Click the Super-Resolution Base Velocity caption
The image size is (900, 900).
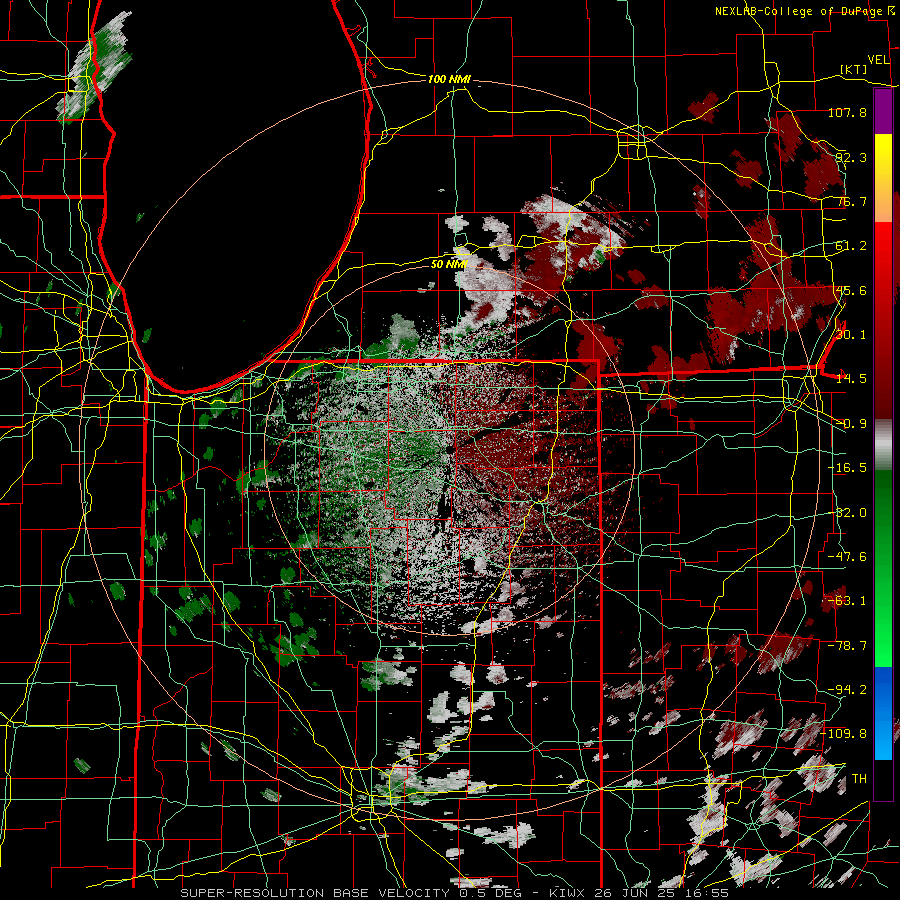point(455,893)
